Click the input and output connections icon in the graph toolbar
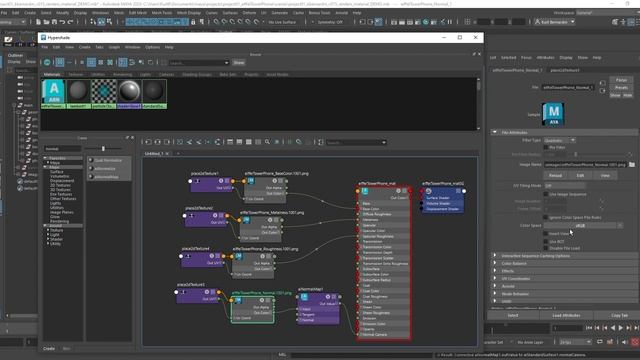 (158, 142)
